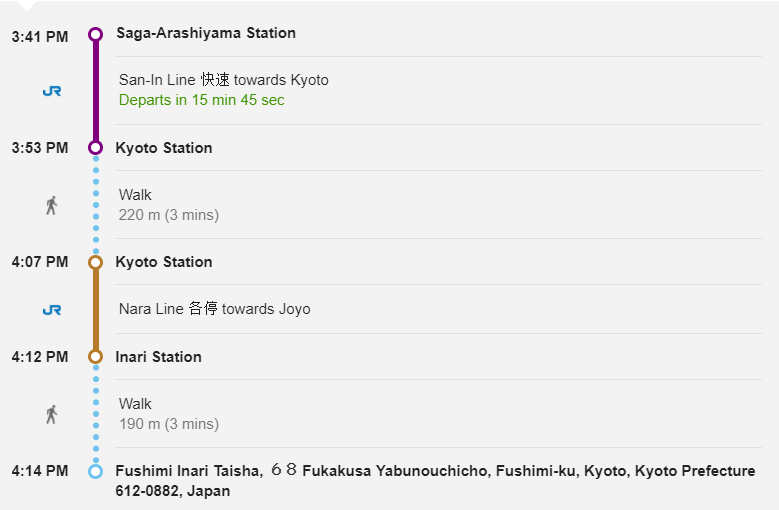Click the walking icon for the 220 m walk

point(52,205)
